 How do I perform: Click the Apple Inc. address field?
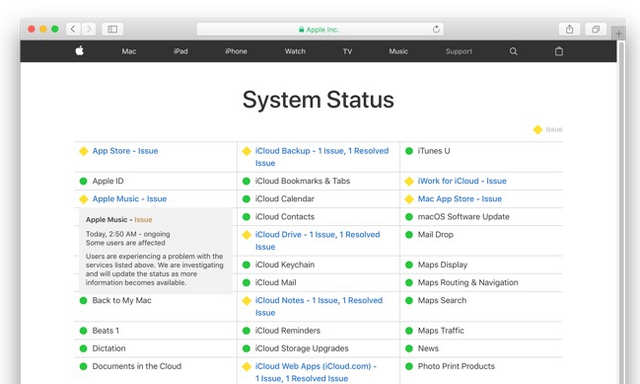tap(320, 29)
